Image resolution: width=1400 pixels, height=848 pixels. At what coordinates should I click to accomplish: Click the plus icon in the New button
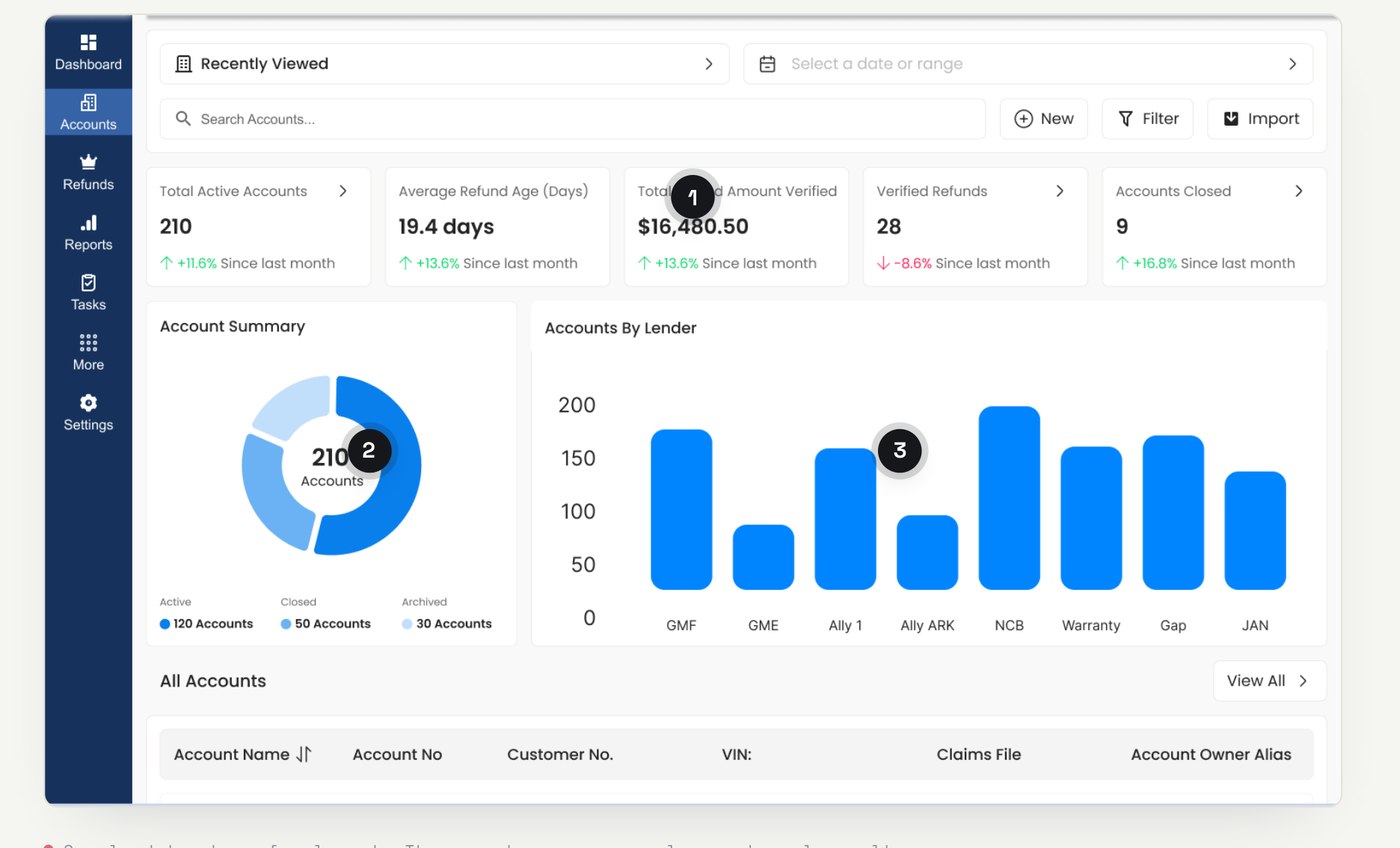coord(1023,118)
